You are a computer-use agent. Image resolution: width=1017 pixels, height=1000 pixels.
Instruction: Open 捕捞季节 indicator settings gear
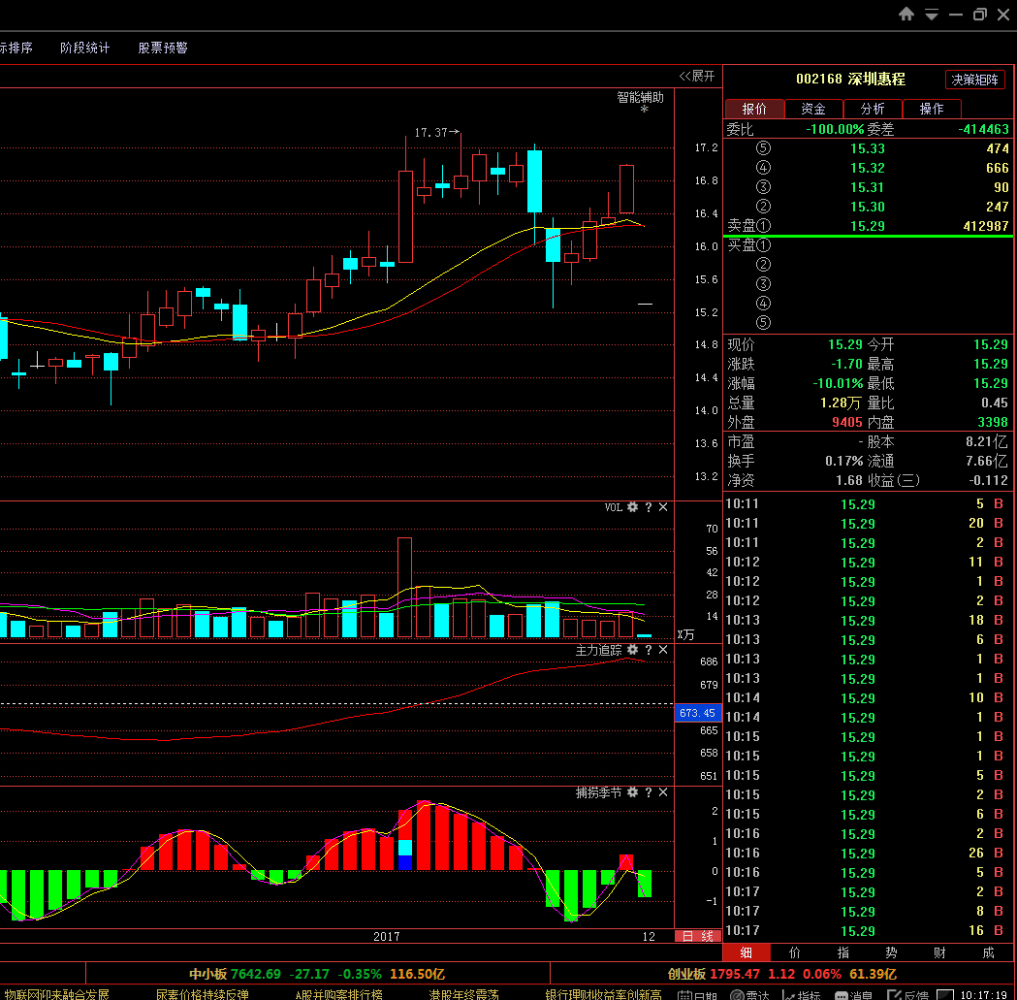pyautogui.click(x=632, y=792)
